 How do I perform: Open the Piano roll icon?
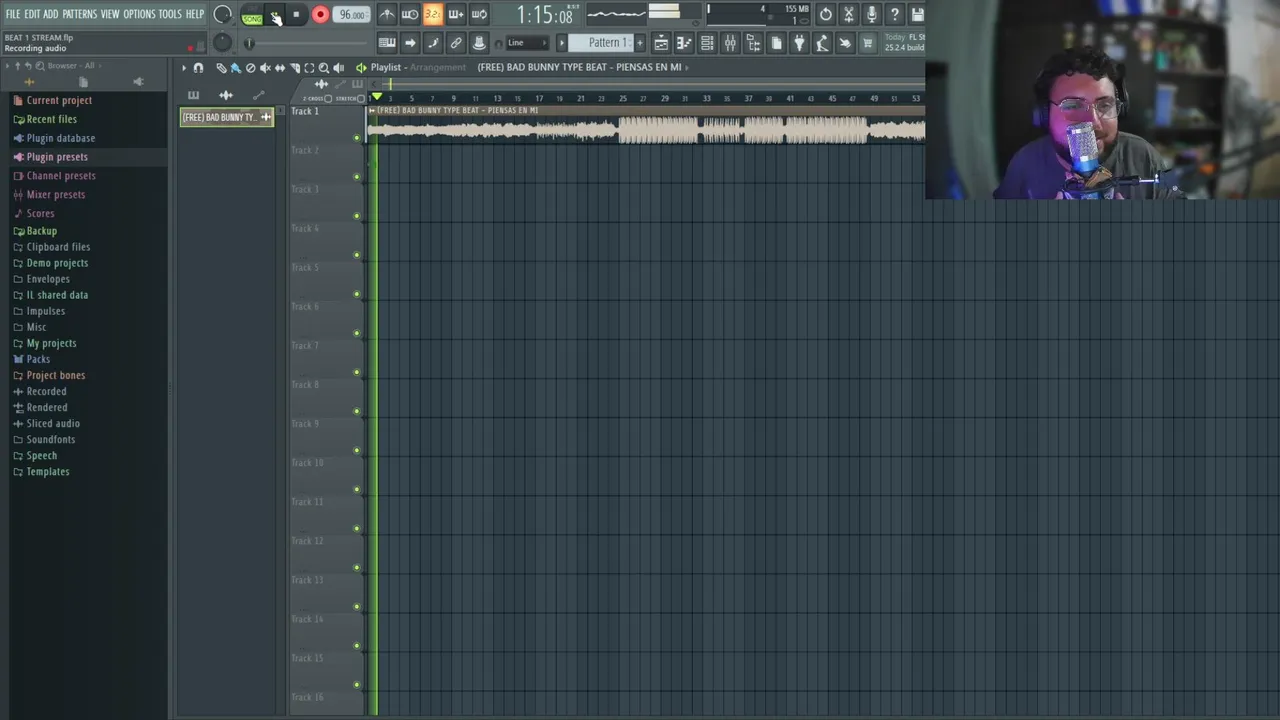coord(684,43)
